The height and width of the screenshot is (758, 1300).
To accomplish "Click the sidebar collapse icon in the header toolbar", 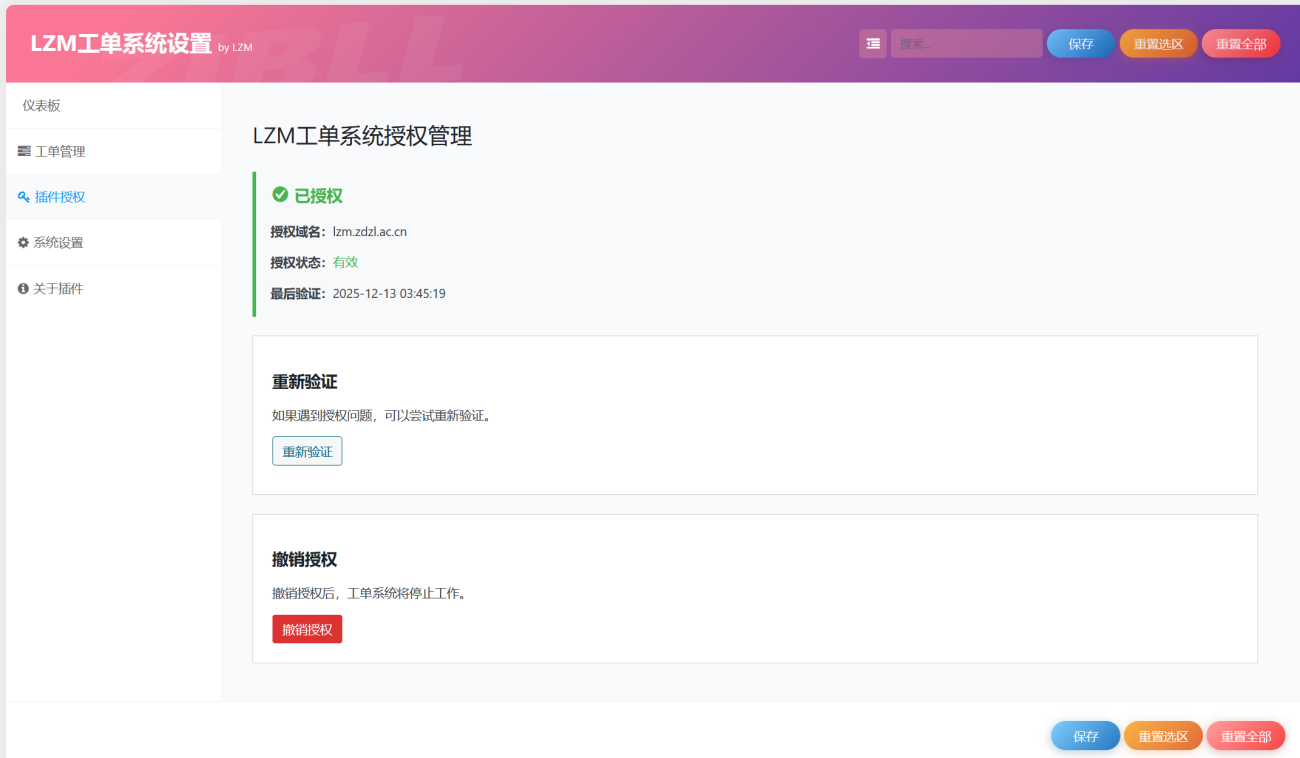I will (872, 43).
